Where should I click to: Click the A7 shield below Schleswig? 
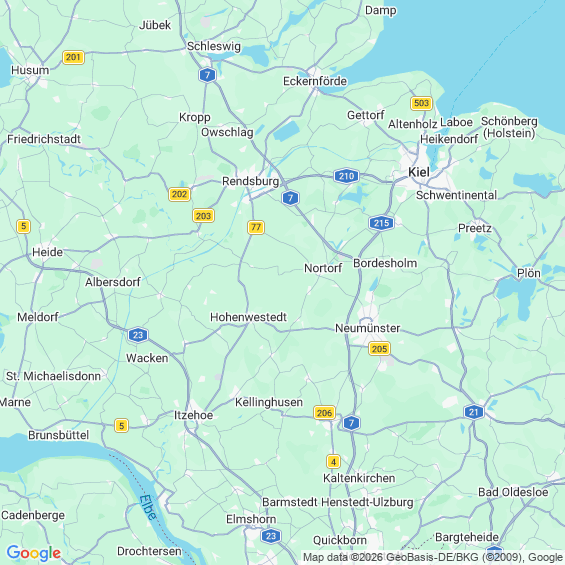point(207,75)
